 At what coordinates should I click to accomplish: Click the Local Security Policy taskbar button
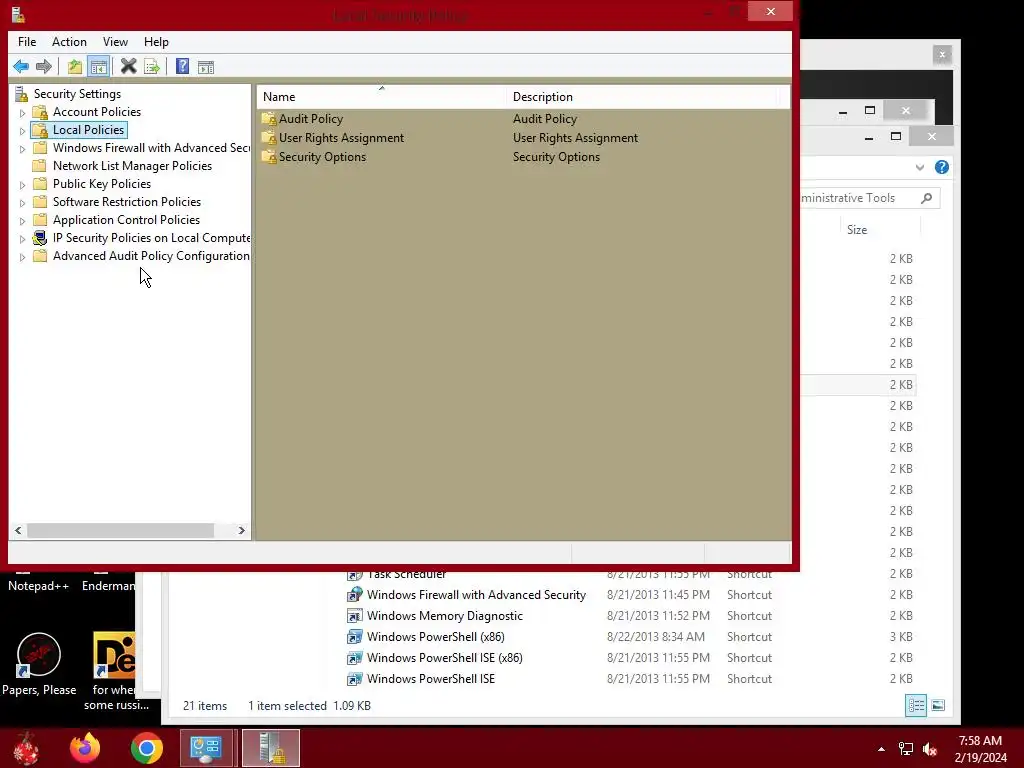click(270, 748)
